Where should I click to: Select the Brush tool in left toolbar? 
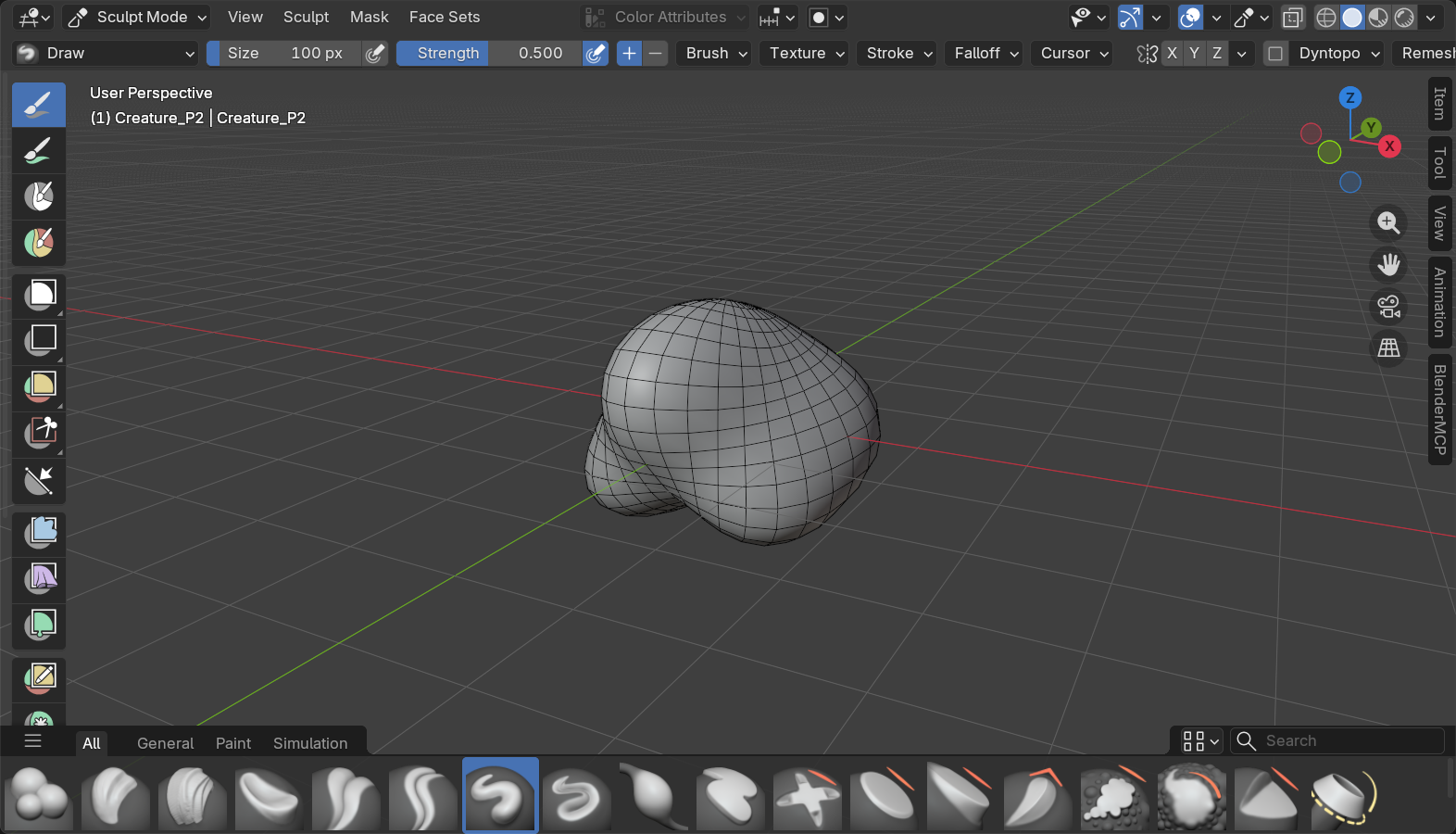39,105
